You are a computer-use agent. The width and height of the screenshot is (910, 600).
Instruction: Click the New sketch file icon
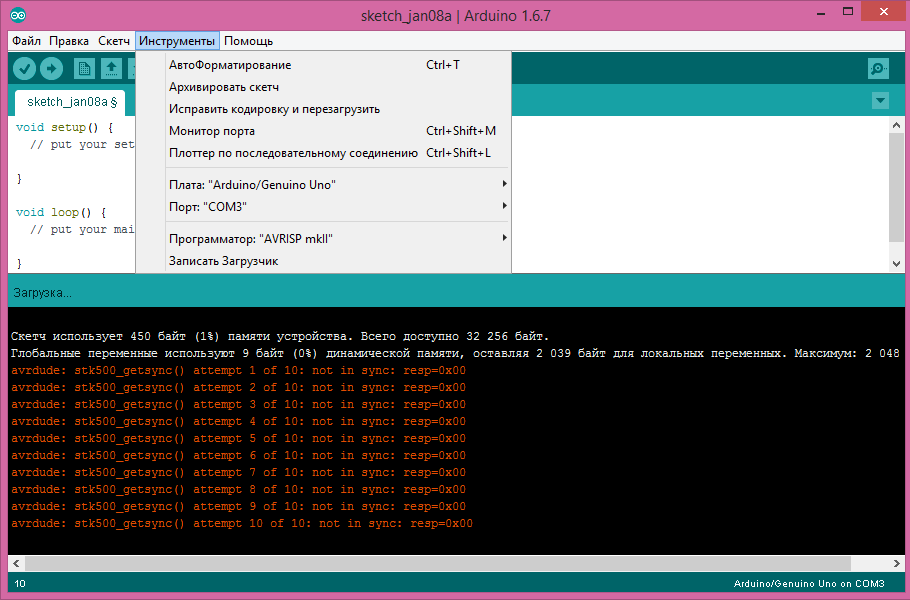(x=84, y=68)
